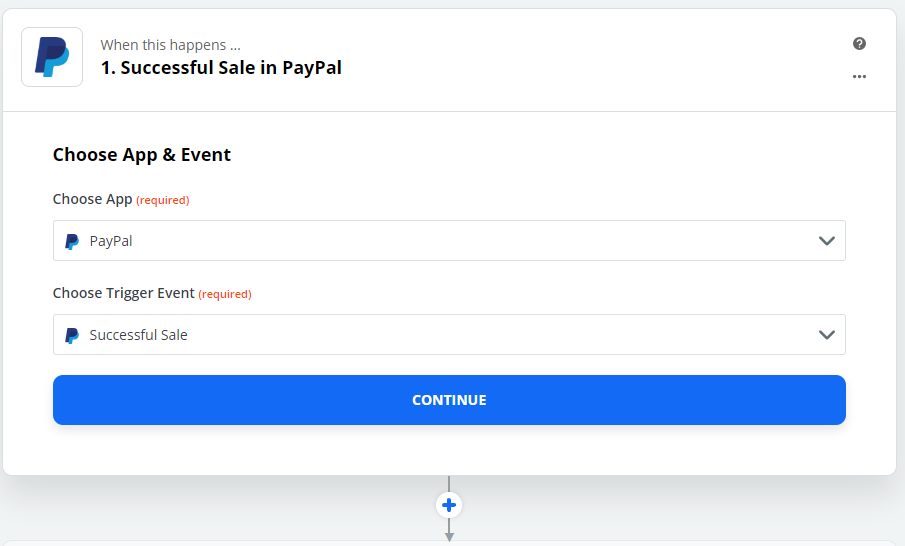The width and height of the screenshot is (905, 546).
Task: Click the PayPal icon in Trigger Event field
Action: coord(72,335)
